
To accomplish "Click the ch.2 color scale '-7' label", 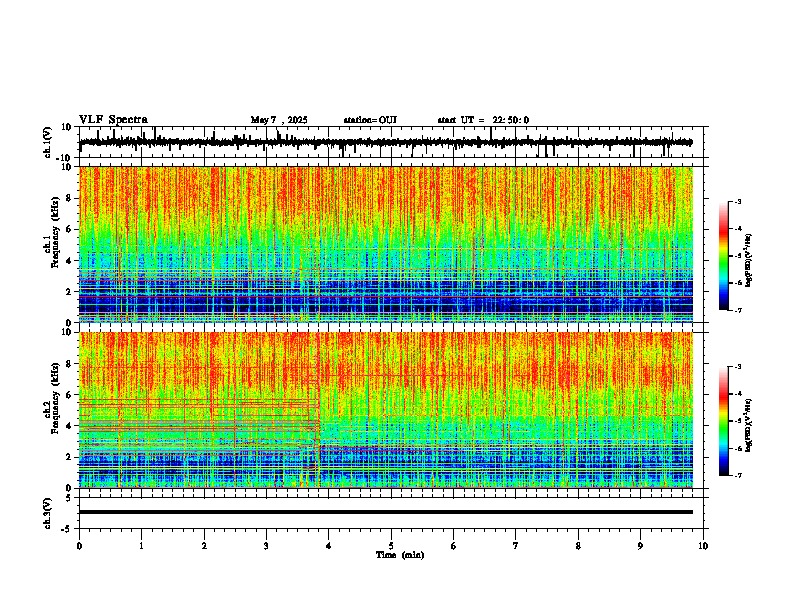I will pyautogui.click(x=737, y=475).
